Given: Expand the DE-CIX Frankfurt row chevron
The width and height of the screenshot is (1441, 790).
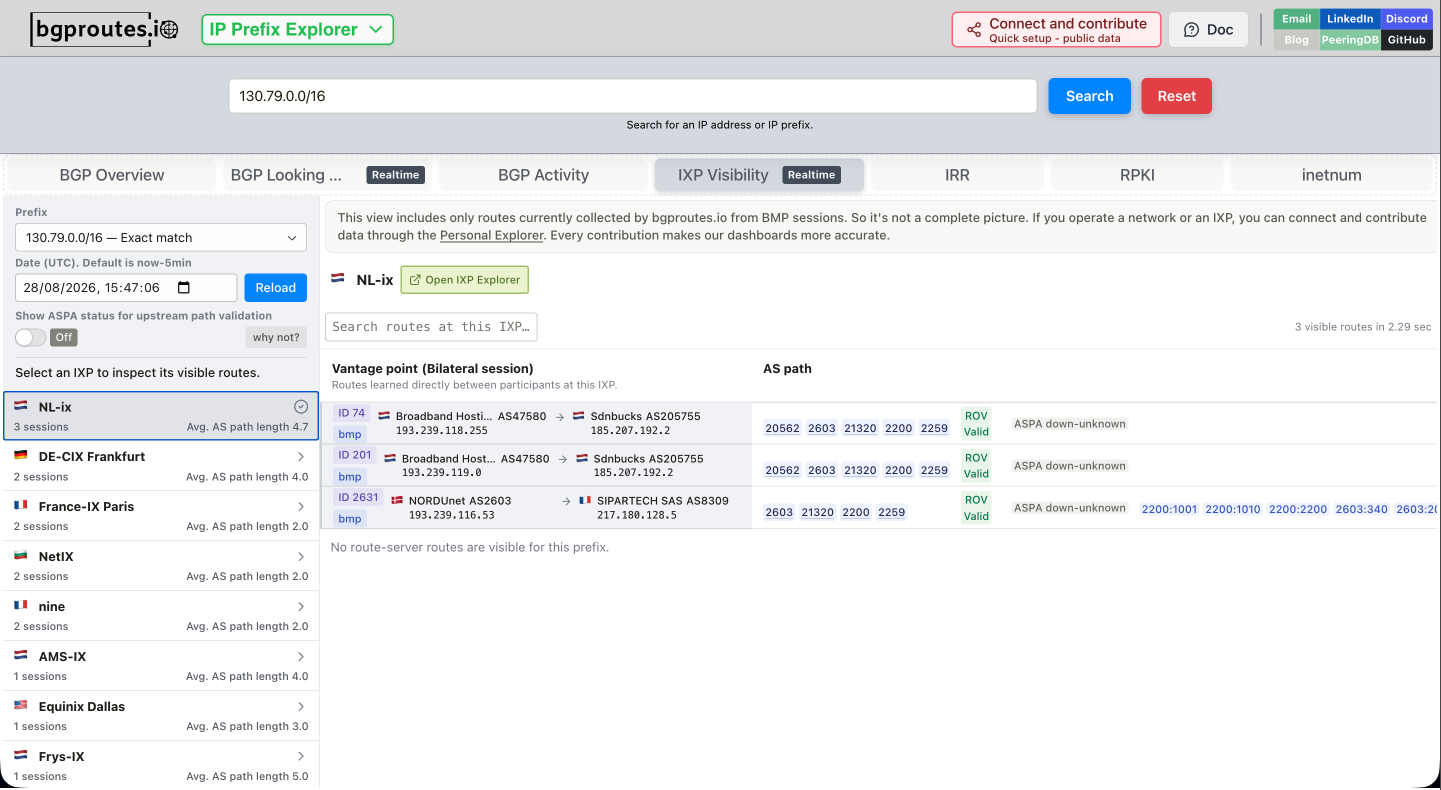Looking at the screenshot, I should [x=301, y=457].
